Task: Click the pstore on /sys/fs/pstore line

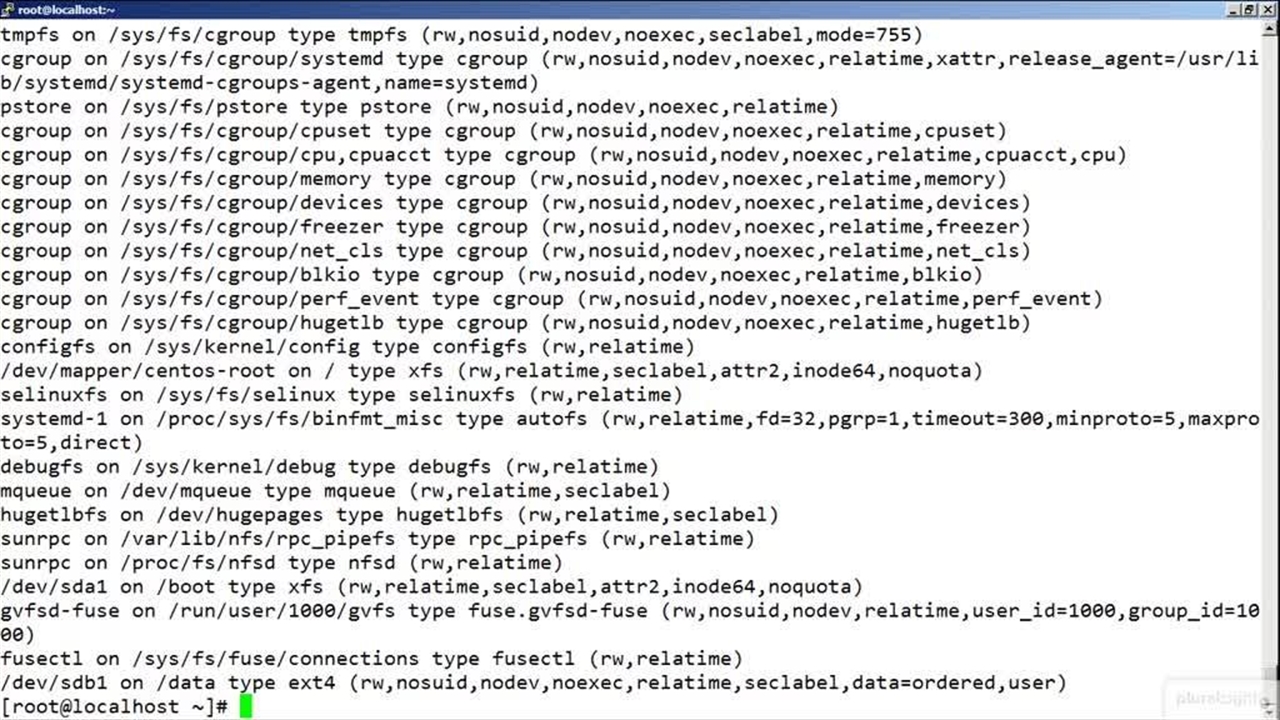Action: click(419, 107)
